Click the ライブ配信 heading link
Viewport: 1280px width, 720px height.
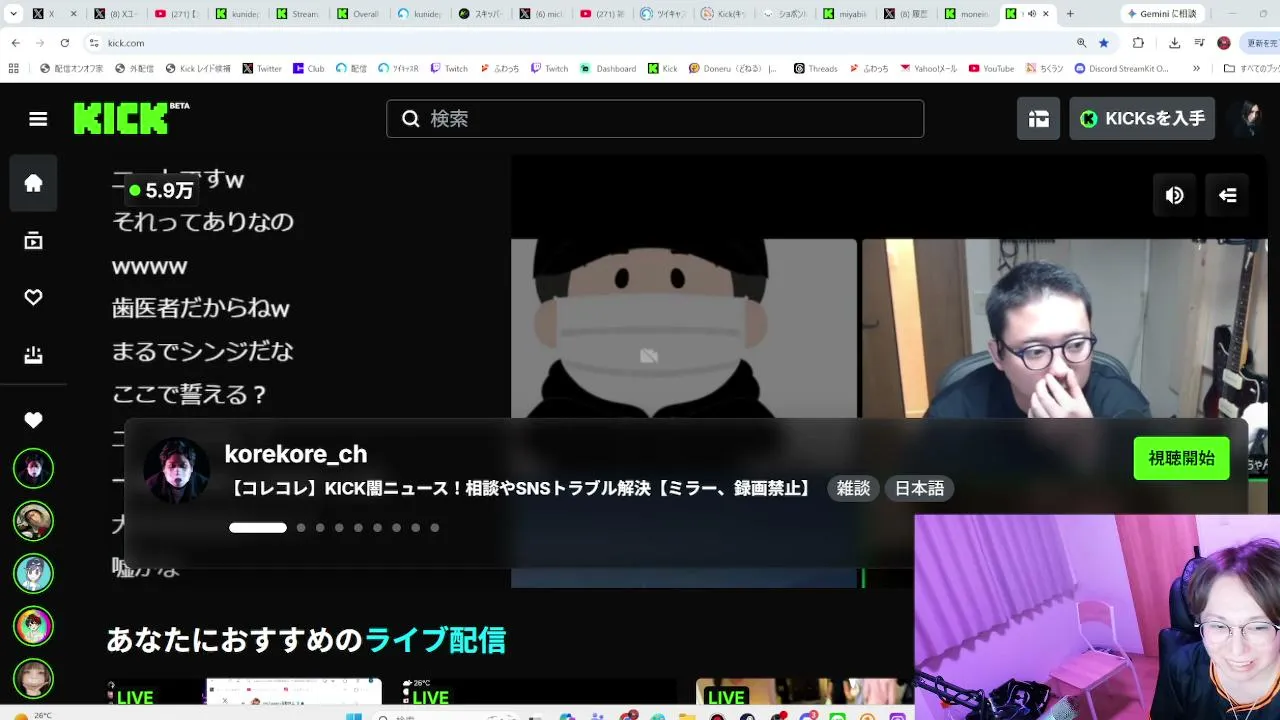435,640
